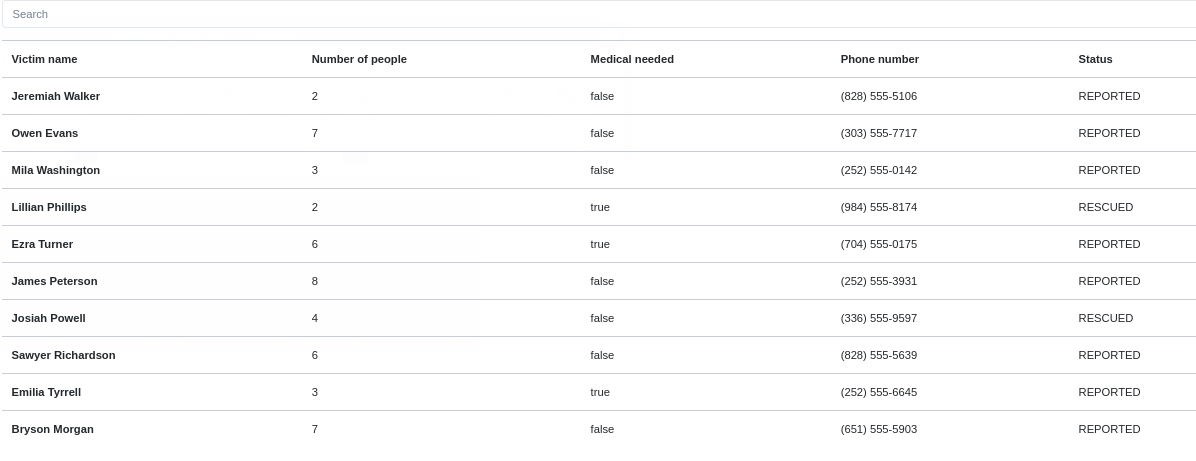Screen dimensions: 1196x461
Task: Select the James Peterson row
Action: (x=54, y=281)
